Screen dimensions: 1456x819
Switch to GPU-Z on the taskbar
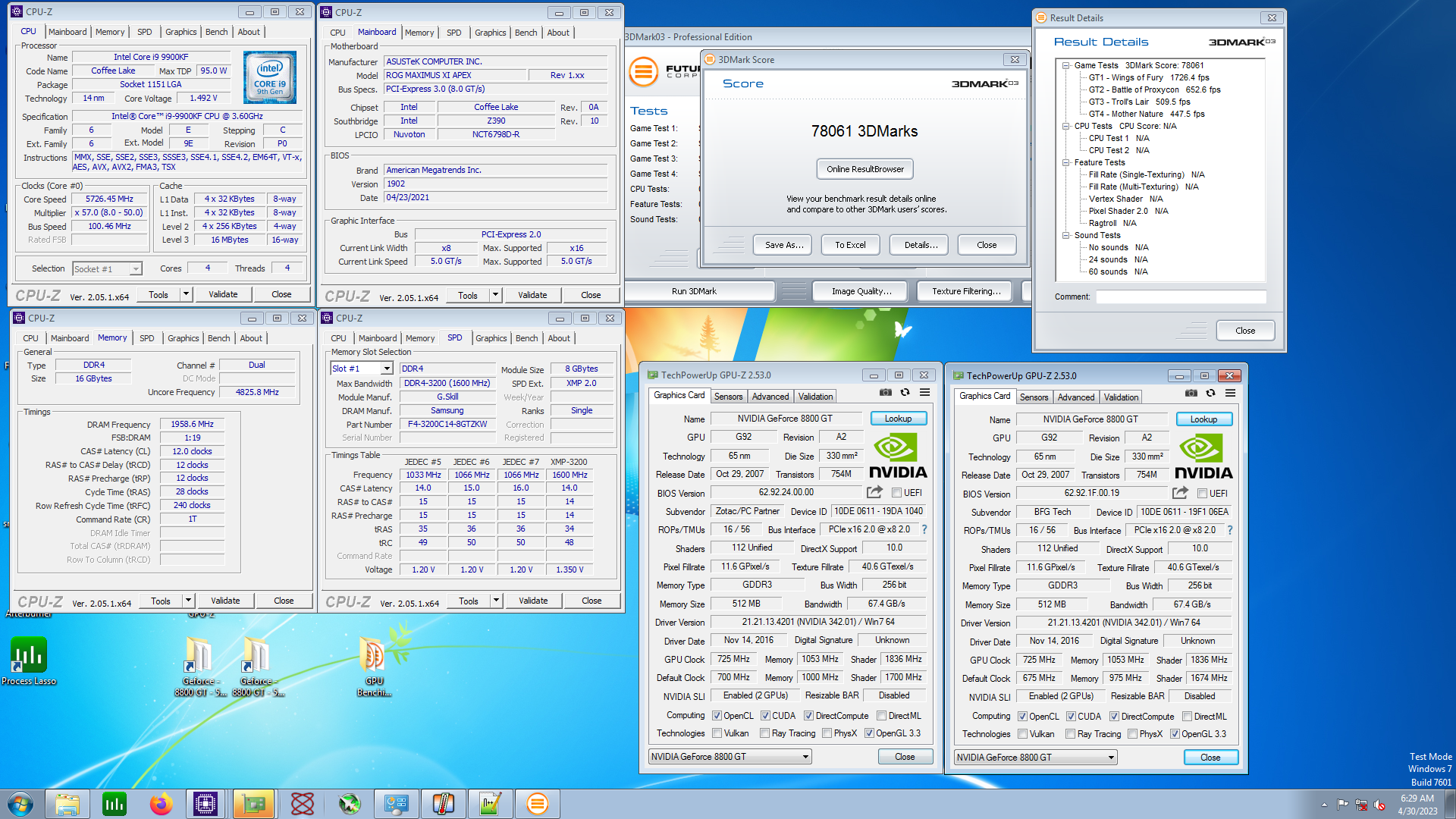tap(253, 804)
